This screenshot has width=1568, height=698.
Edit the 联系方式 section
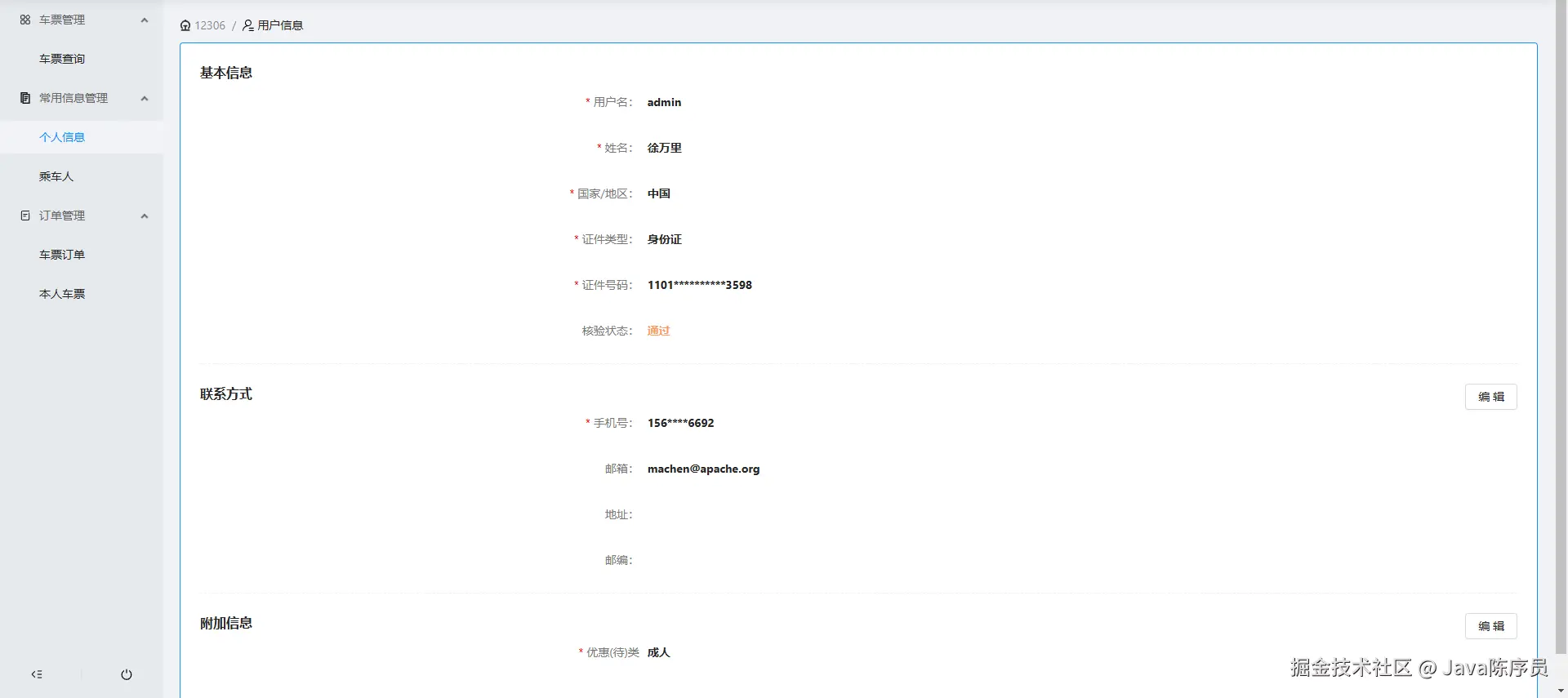click(1491, 397)
